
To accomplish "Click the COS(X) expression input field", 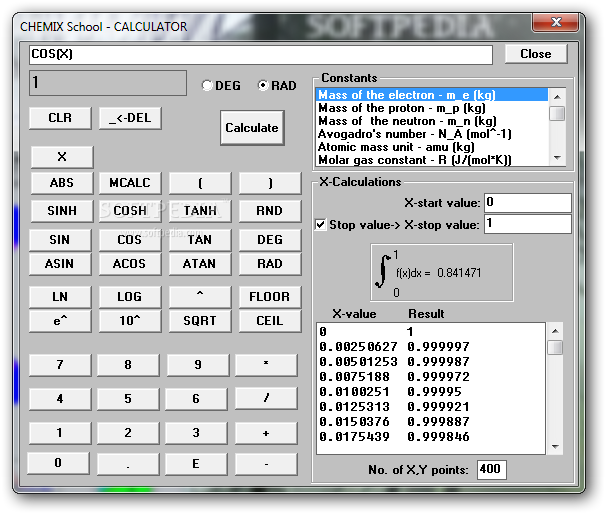I will click(x=261, y=54).
